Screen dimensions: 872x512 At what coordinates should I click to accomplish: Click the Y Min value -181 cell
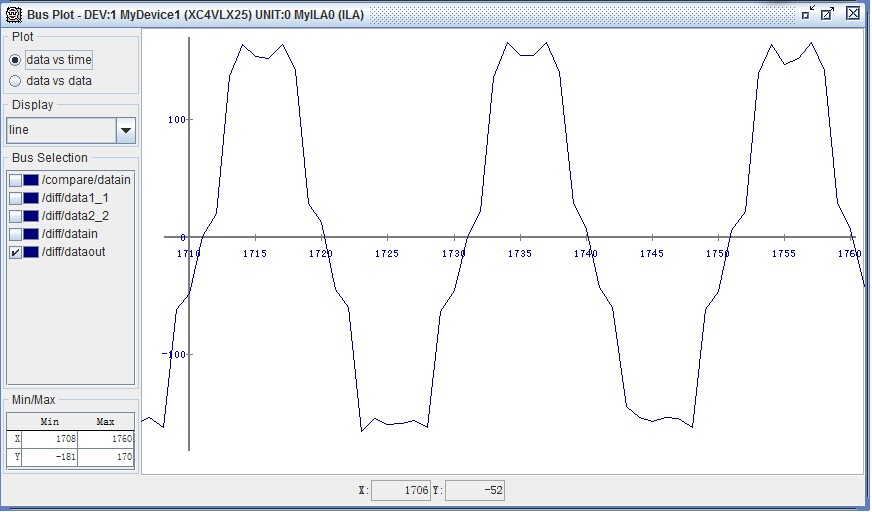[x=50, y=457]
